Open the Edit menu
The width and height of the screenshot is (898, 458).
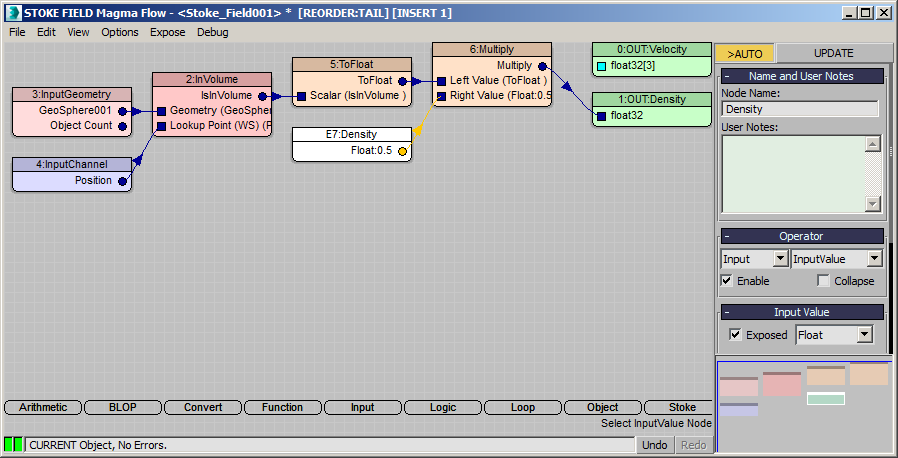[x=46, y=32]
